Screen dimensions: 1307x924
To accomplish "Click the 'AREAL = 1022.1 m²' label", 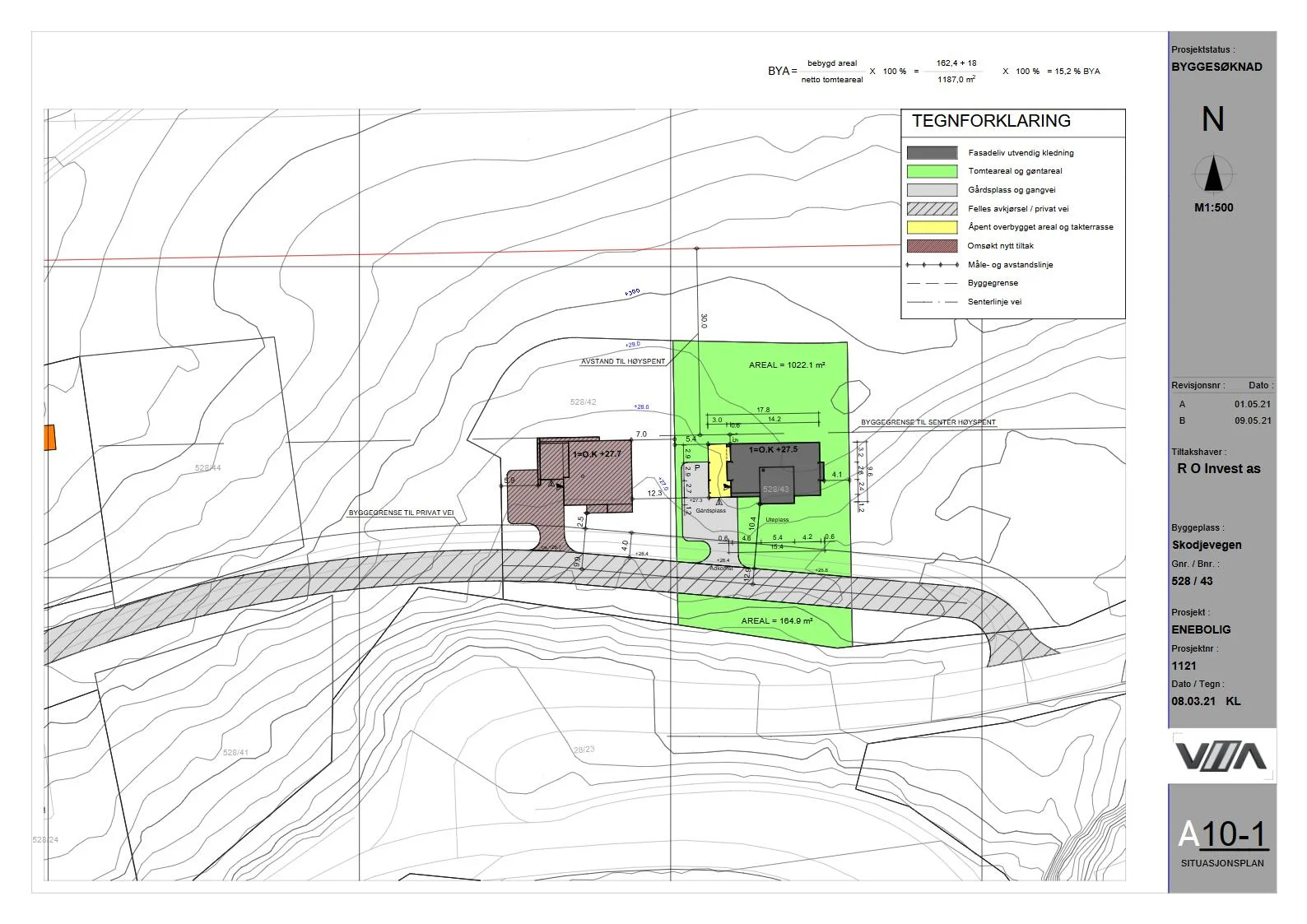I will pyautogui.click(x=787, y=364).
